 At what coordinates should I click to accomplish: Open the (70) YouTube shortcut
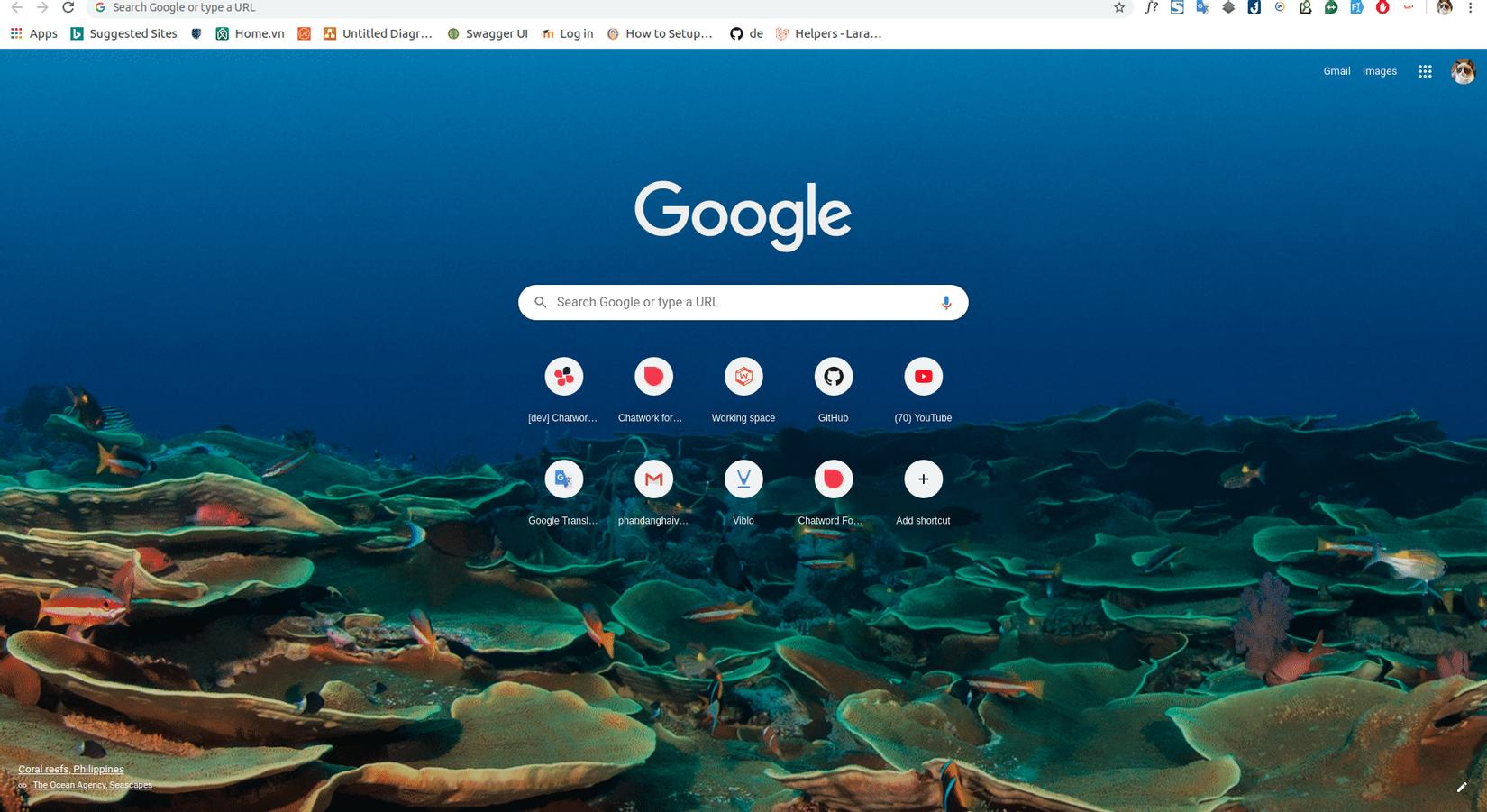924,390
